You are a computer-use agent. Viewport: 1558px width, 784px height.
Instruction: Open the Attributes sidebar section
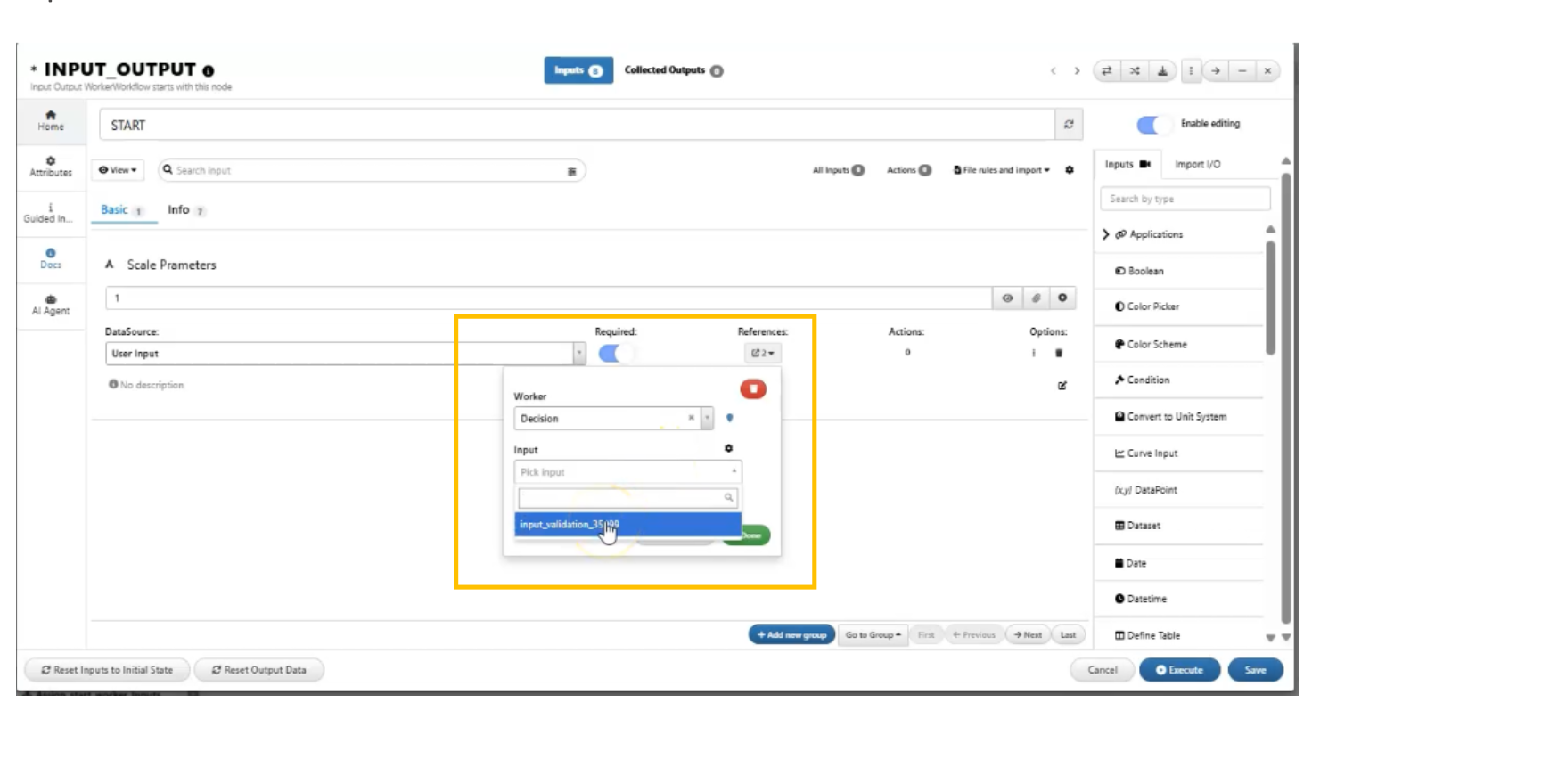tap(51, 167)
